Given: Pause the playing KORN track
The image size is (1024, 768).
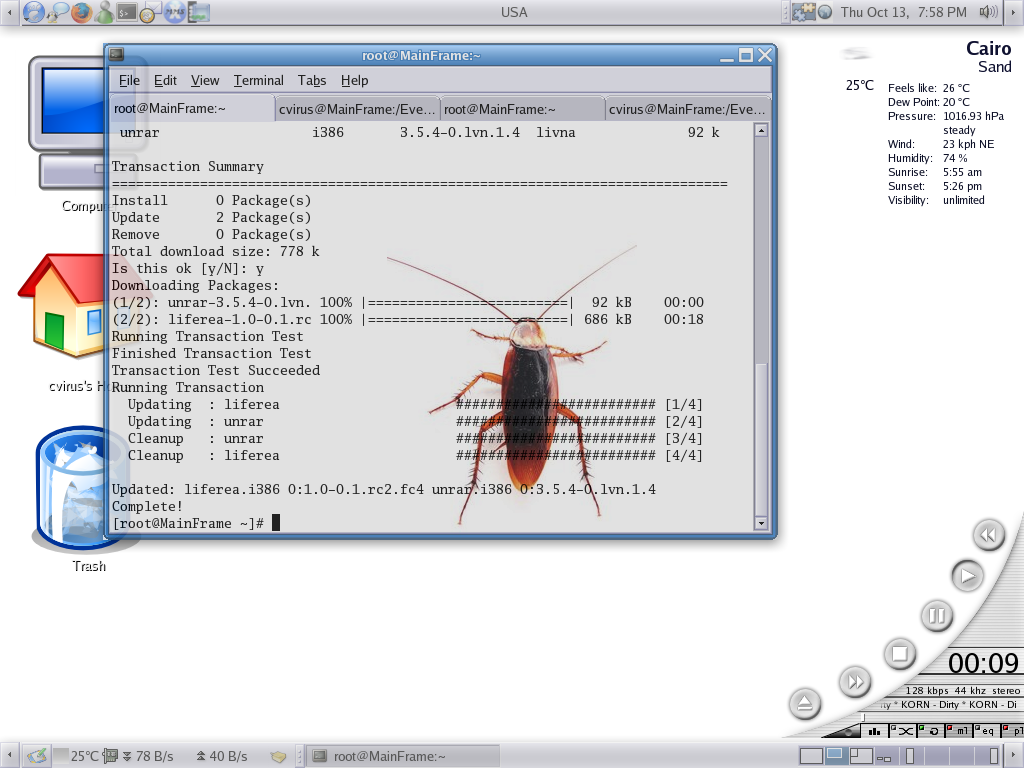Looking at the screenshot, I should pos(936,615).
